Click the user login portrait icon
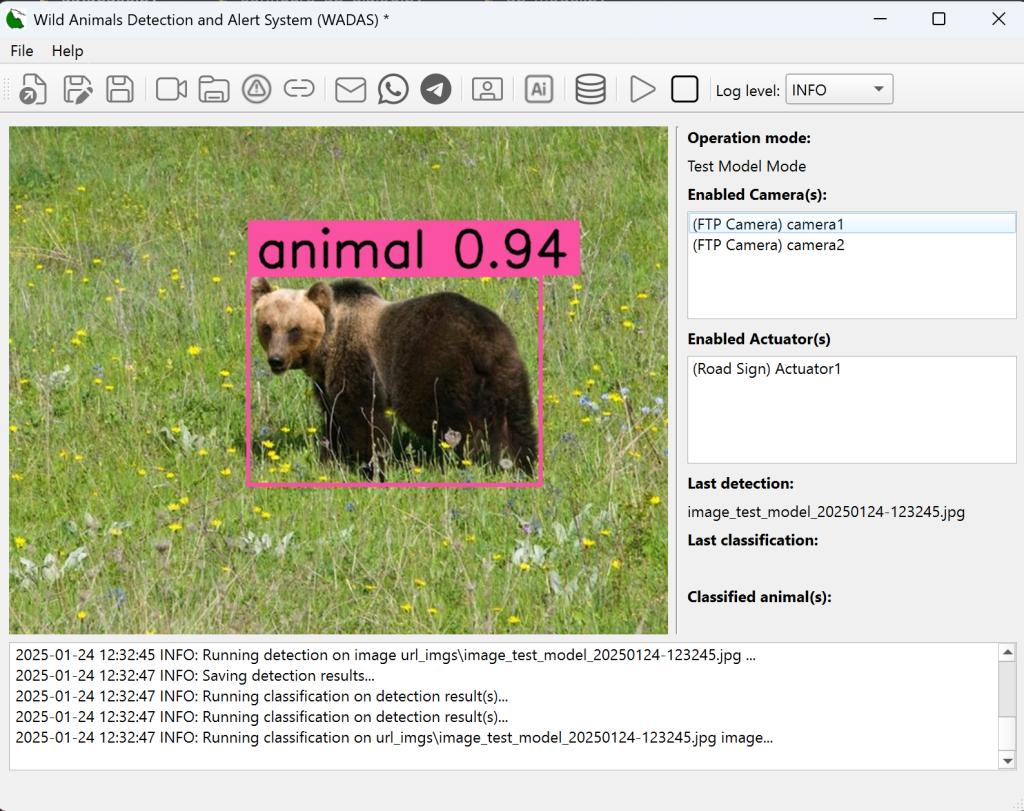This screenshot has height=811, width=1024. [487, 90]
